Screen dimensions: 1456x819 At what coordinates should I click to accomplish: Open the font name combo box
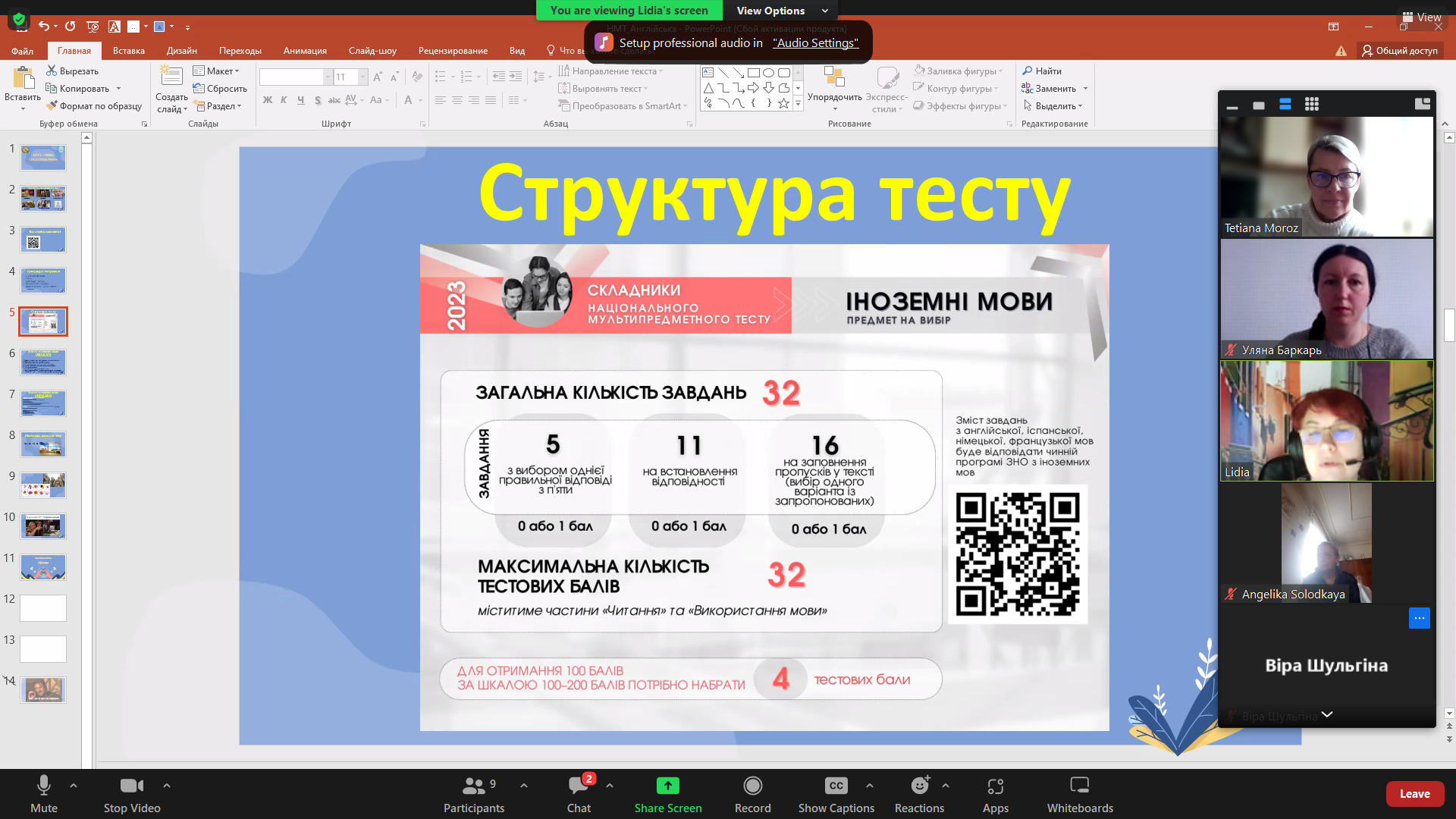click(296, 77)
